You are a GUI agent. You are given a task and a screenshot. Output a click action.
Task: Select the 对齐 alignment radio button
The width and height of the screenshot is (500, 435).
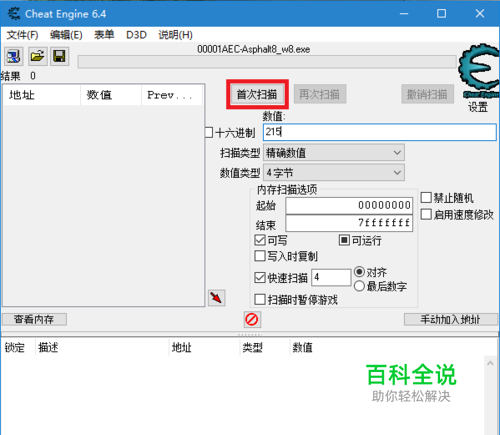tap(359, 272)
